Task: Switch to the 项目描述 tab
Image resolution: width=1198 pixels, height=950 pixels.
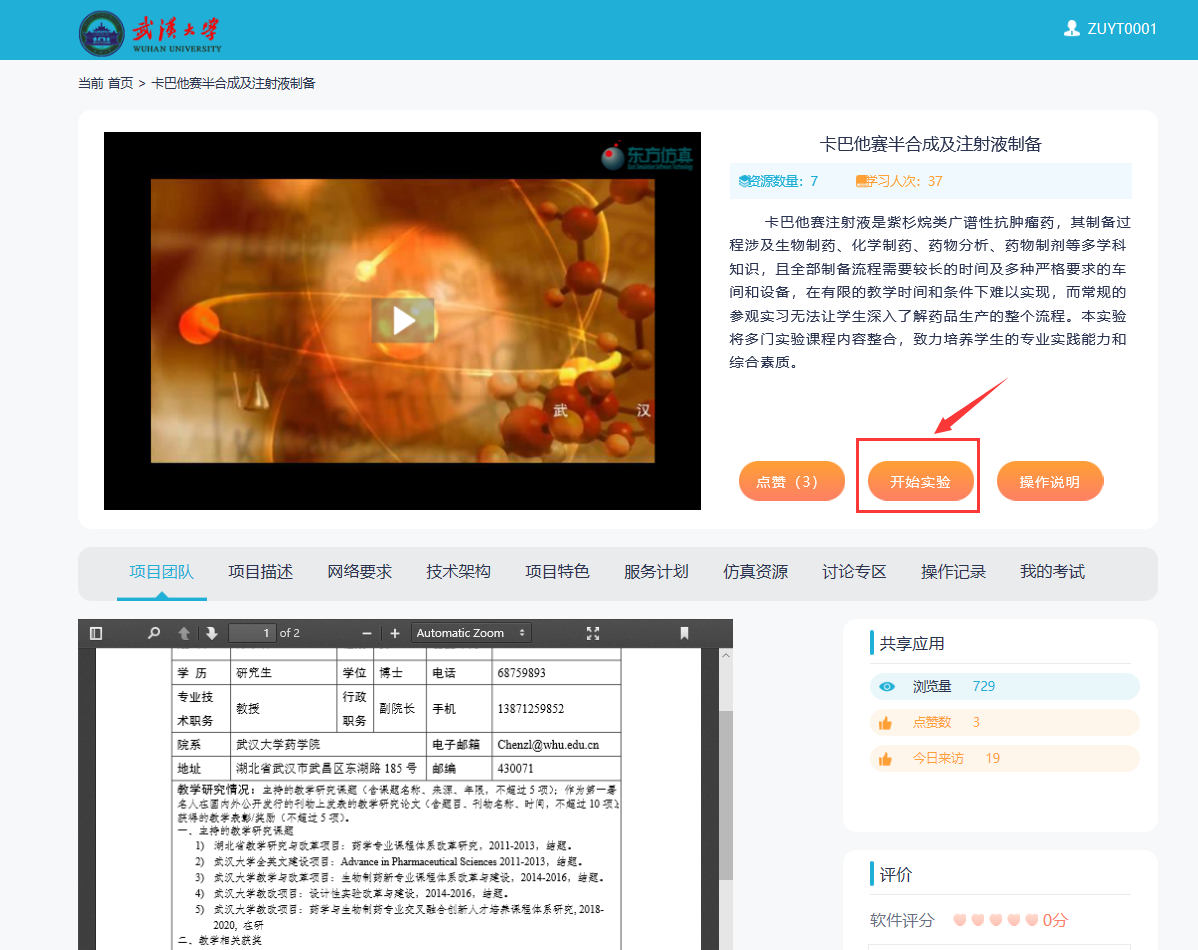Action: tap(260, 572)
